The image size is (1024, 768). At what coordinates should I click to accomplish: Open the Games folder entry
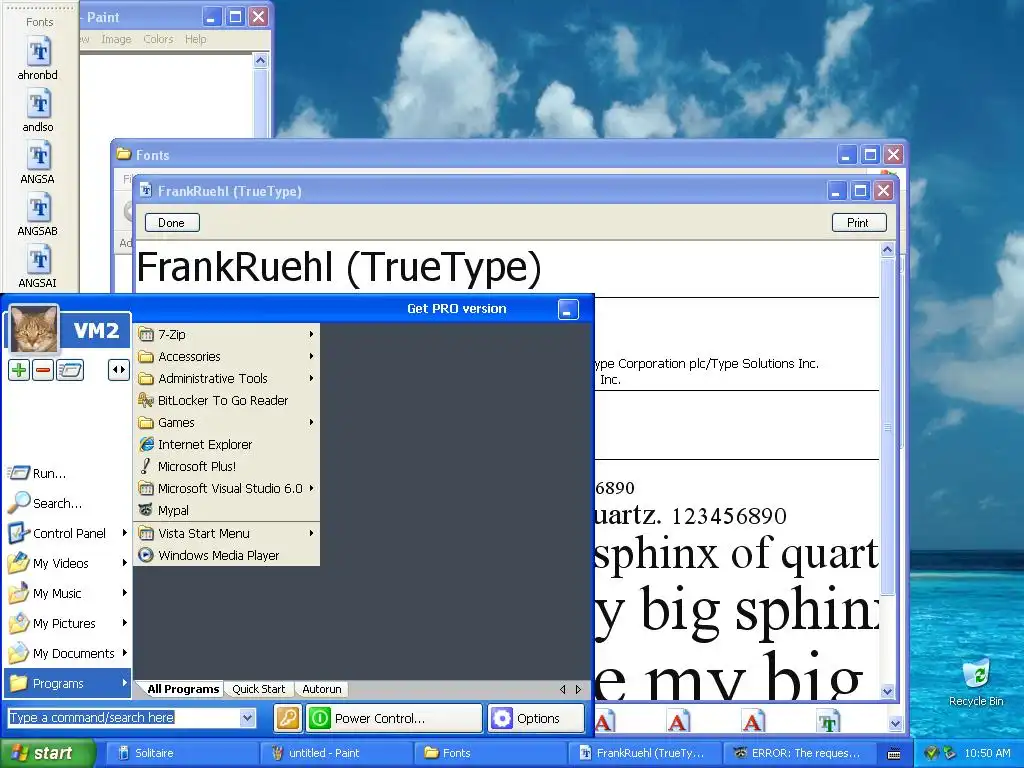(226, 423)
